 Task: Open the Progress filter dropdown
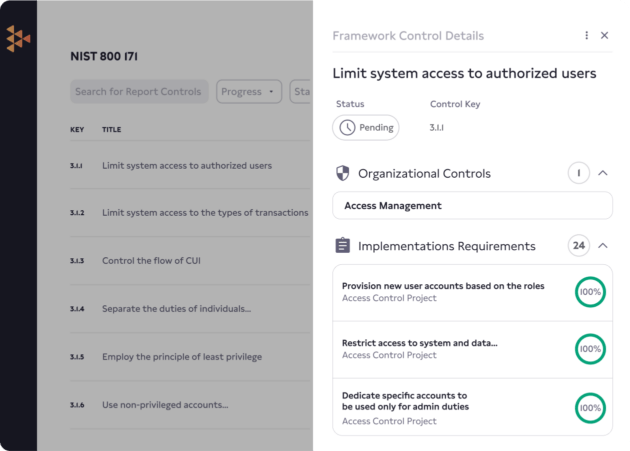pyautogui.click(x=248, y=92)
